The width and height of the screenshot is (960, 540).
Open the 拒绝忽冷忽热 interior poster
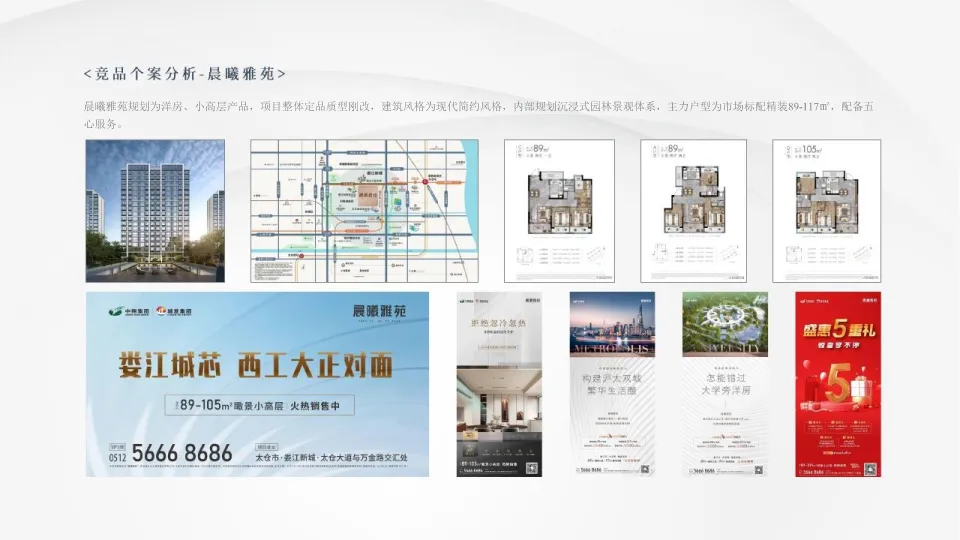tap(499, 384)
